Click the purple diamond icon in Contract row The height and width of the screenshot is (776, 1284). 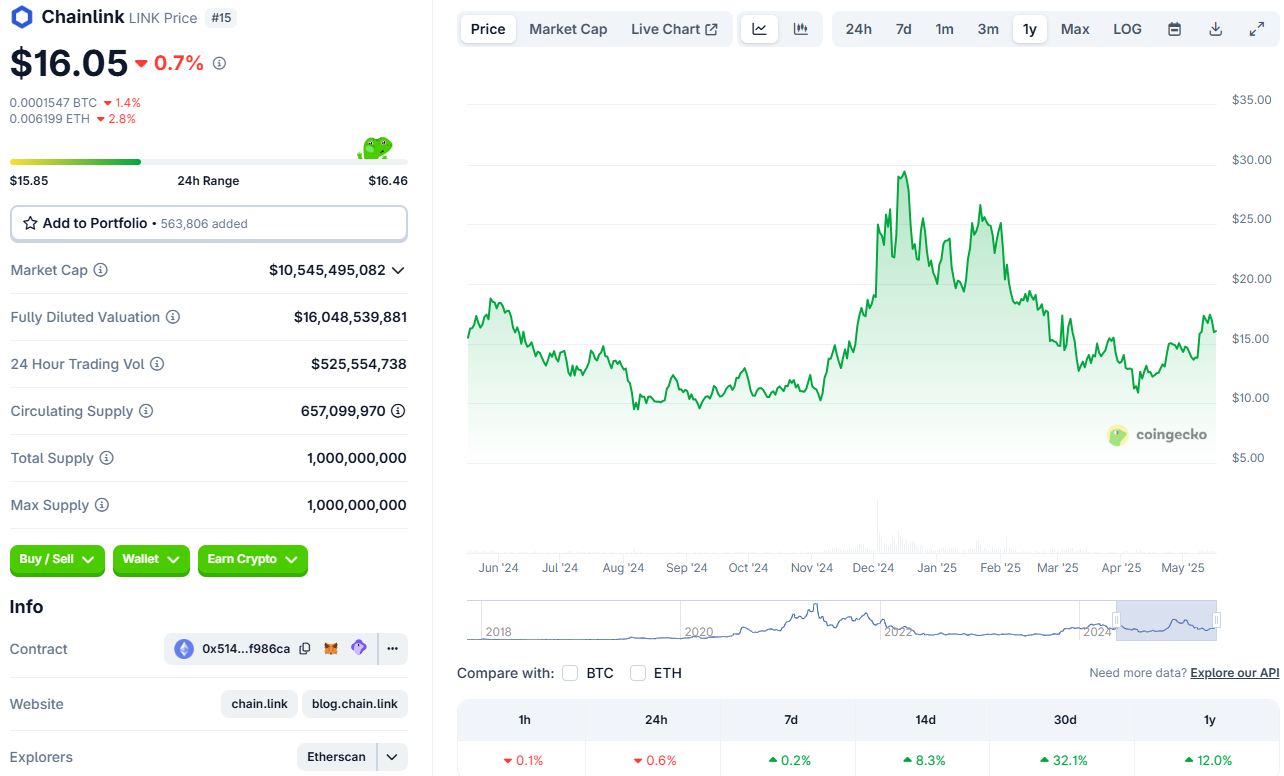pyautogui.click(x=358, y=648)
